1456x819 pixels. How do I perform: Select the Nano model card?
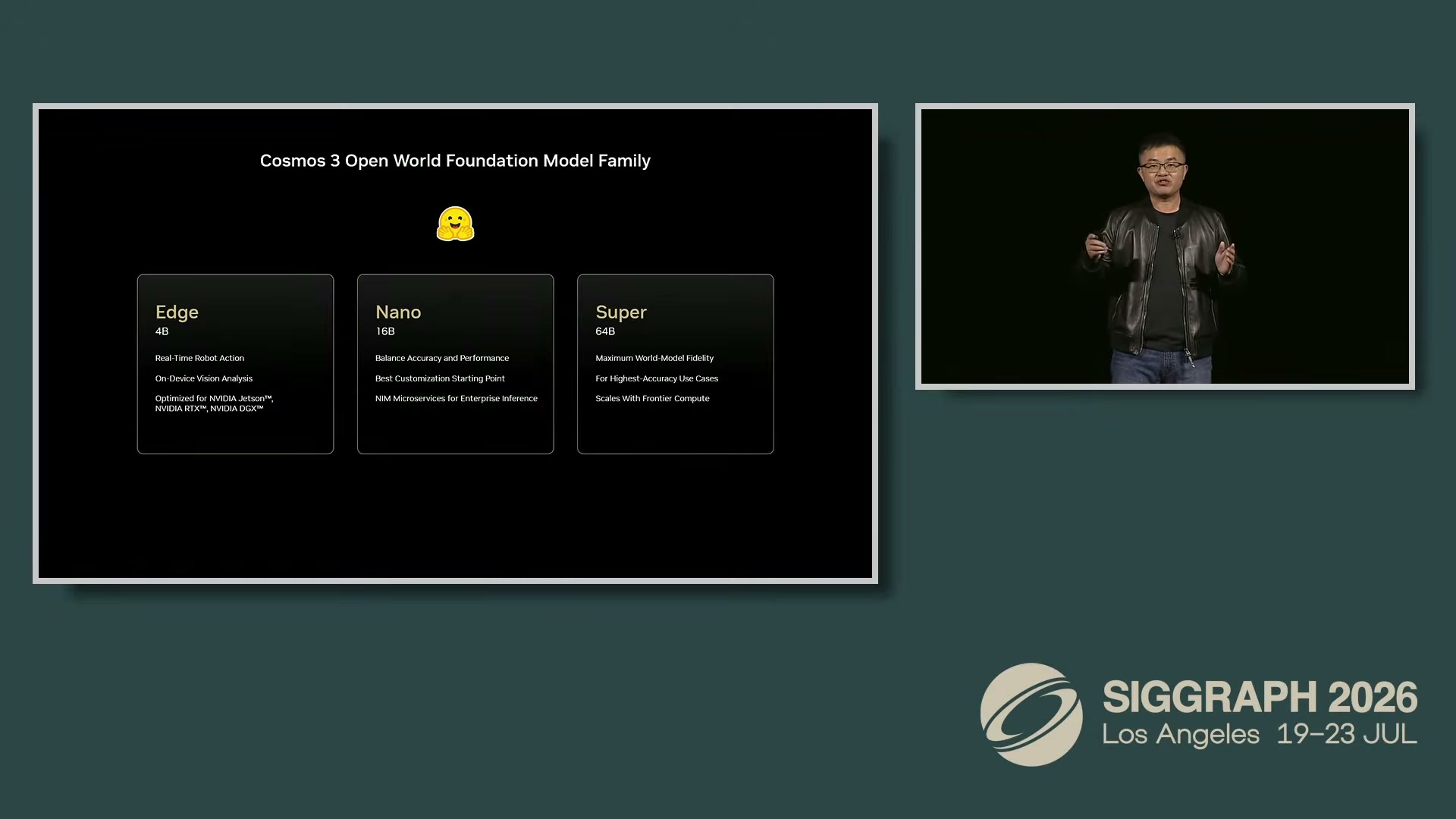pyautogui.click(x=455, y=364)
